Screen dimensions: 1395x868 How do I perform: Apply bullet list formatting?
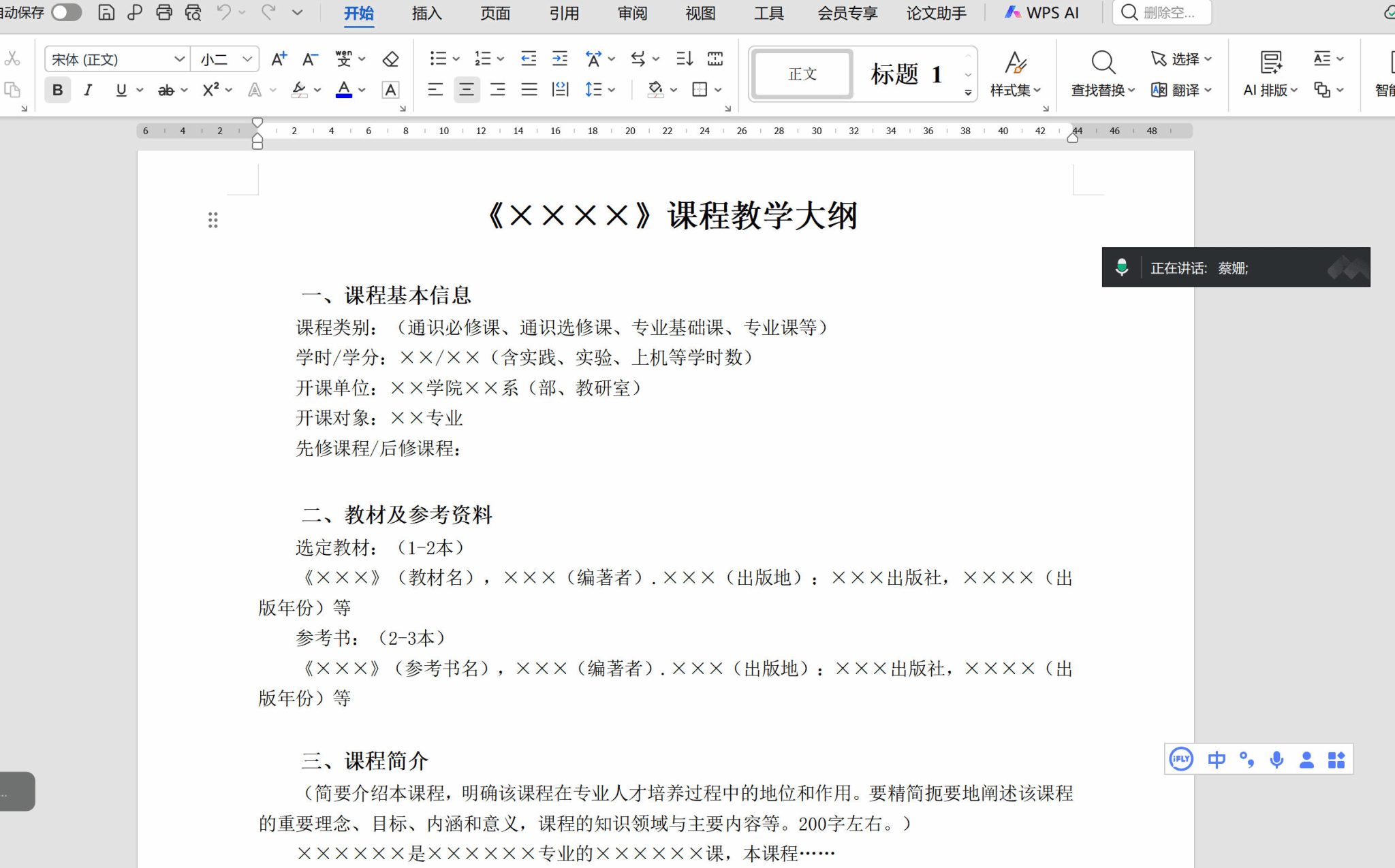[438, 59]
